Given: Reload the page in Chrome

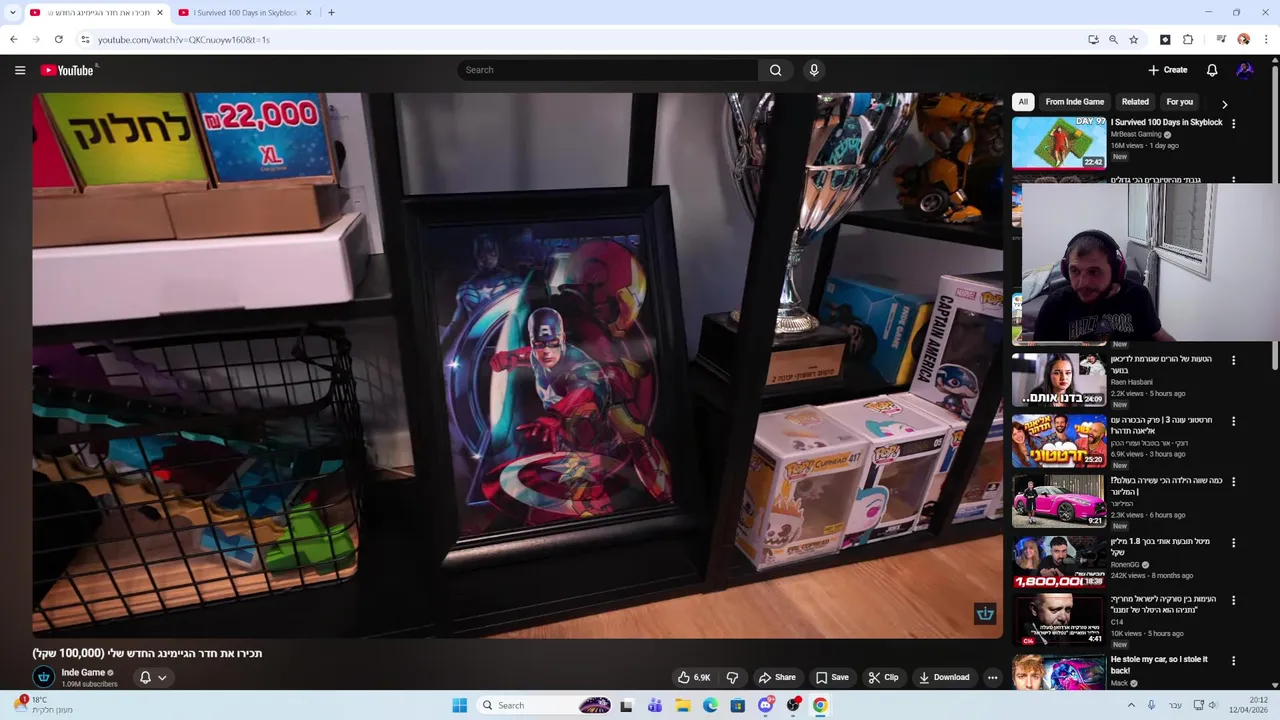Looking at the screenshot, I should coord(59,39).
